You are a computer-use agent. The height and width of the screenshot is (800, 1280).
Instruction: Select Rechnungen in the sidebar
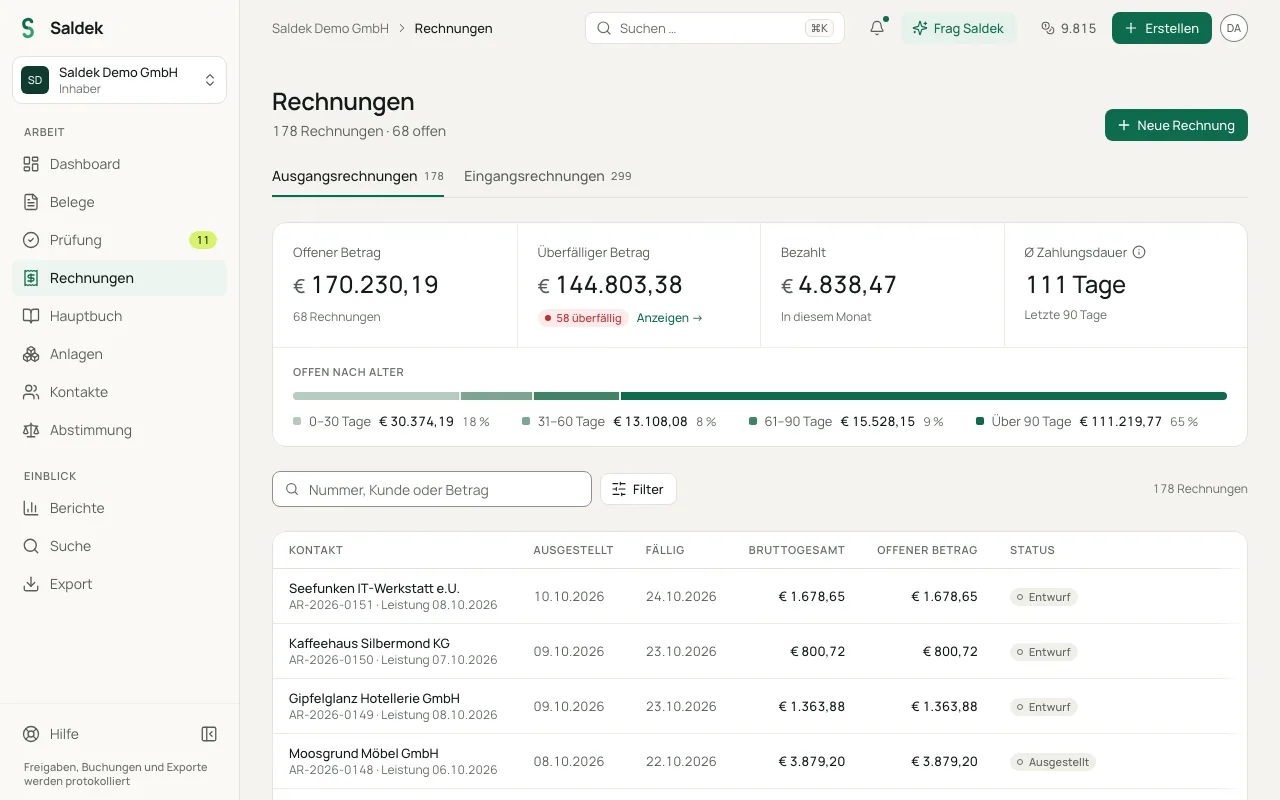[x=119, y=278]
